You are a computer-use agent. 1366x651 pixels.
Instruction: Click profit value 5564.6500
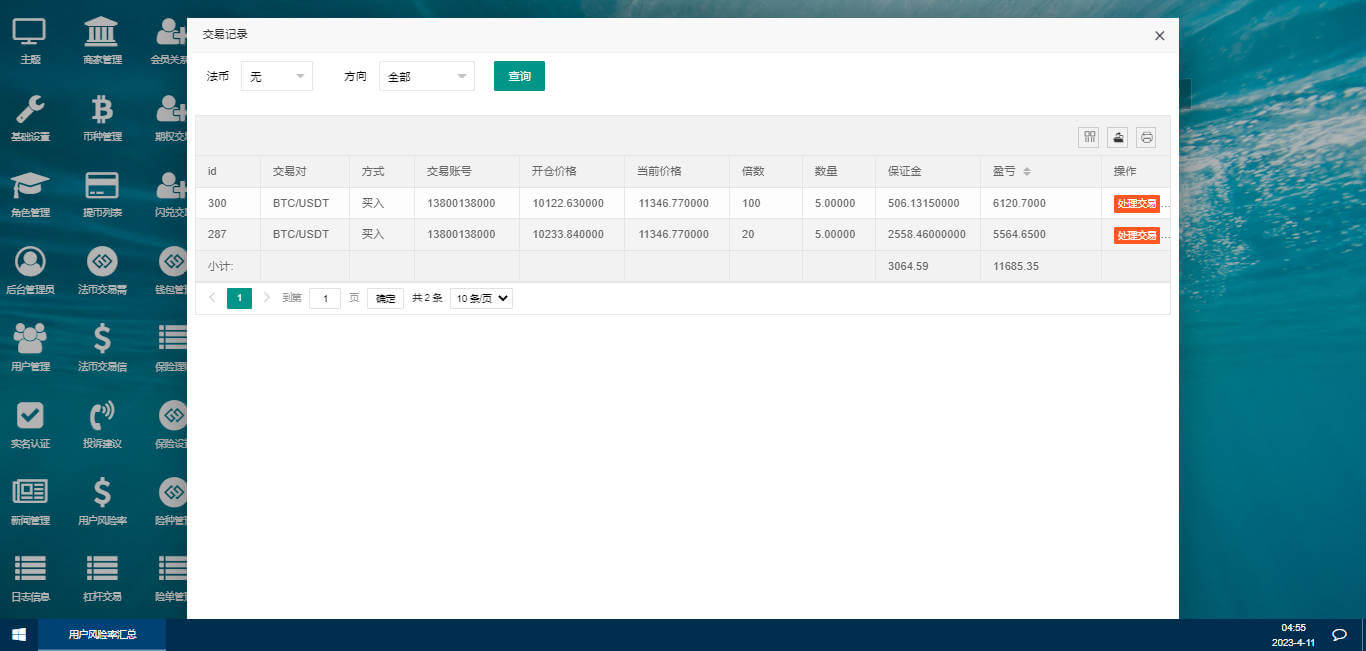pyautogui.click(x=1019, y=235)
